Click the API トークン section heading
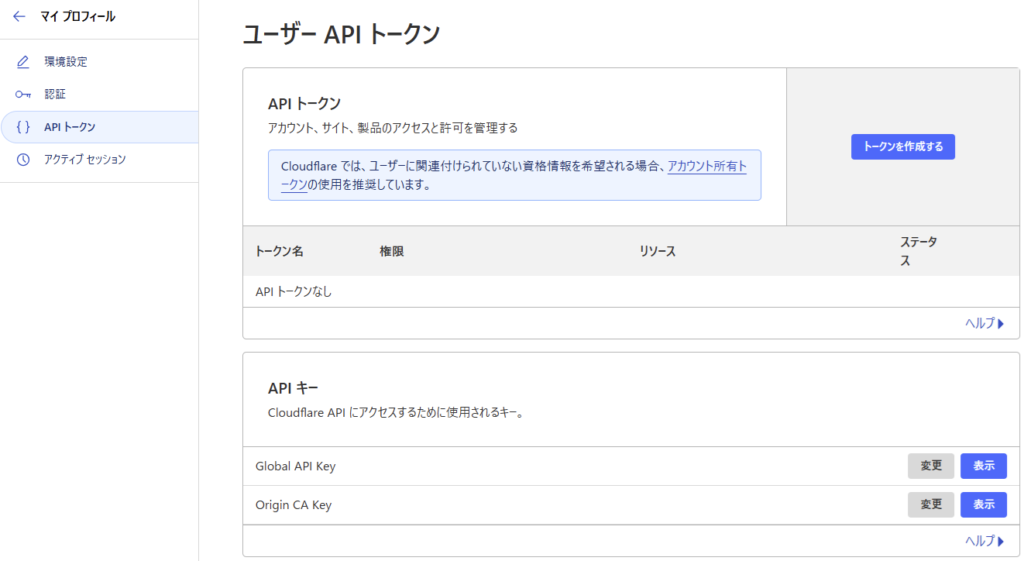The image size is (1024, 561). (304, 104)
